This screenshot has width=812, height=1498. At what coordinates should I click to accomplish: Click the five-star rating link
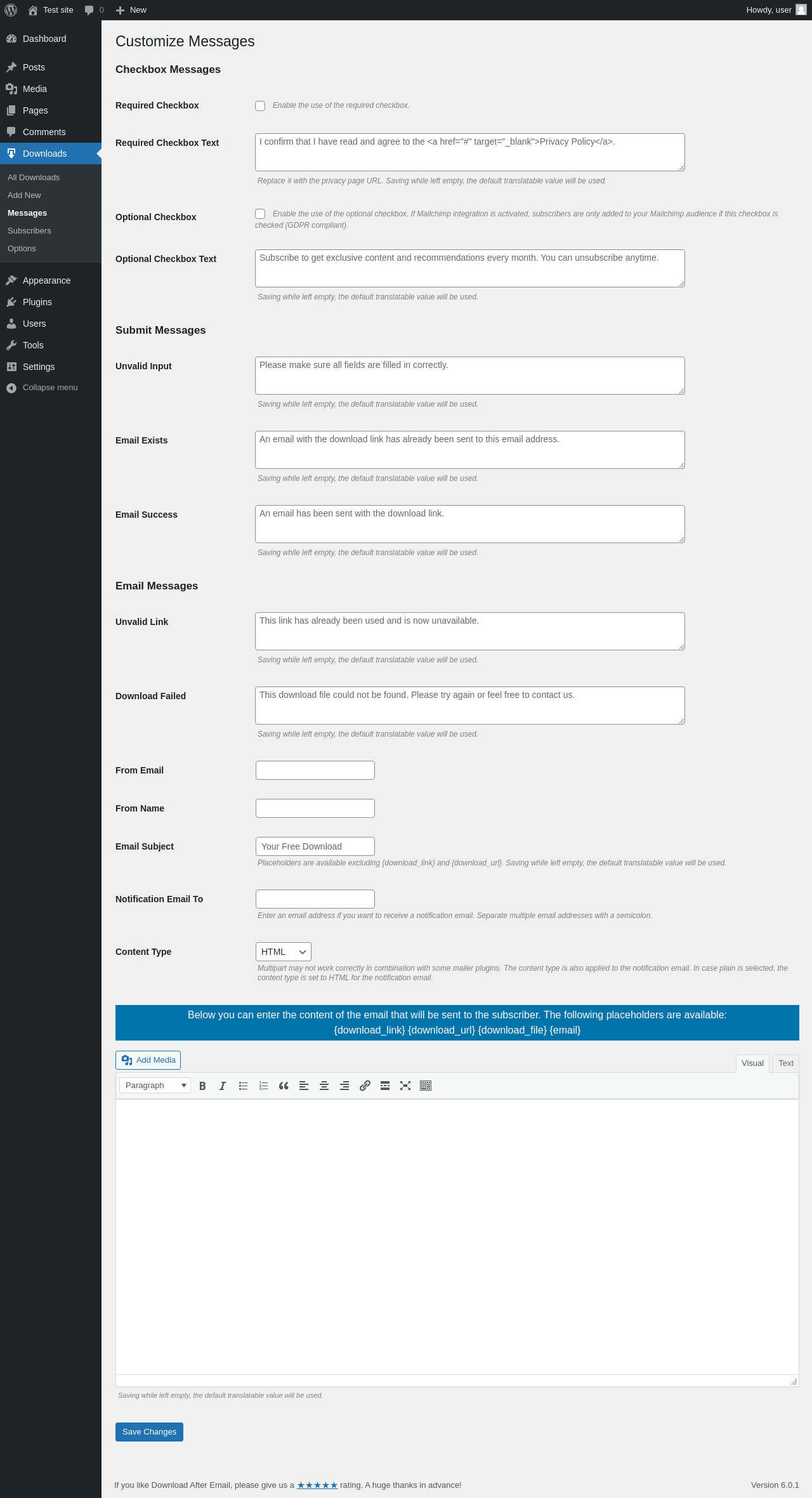click(x=317, y=1485)
